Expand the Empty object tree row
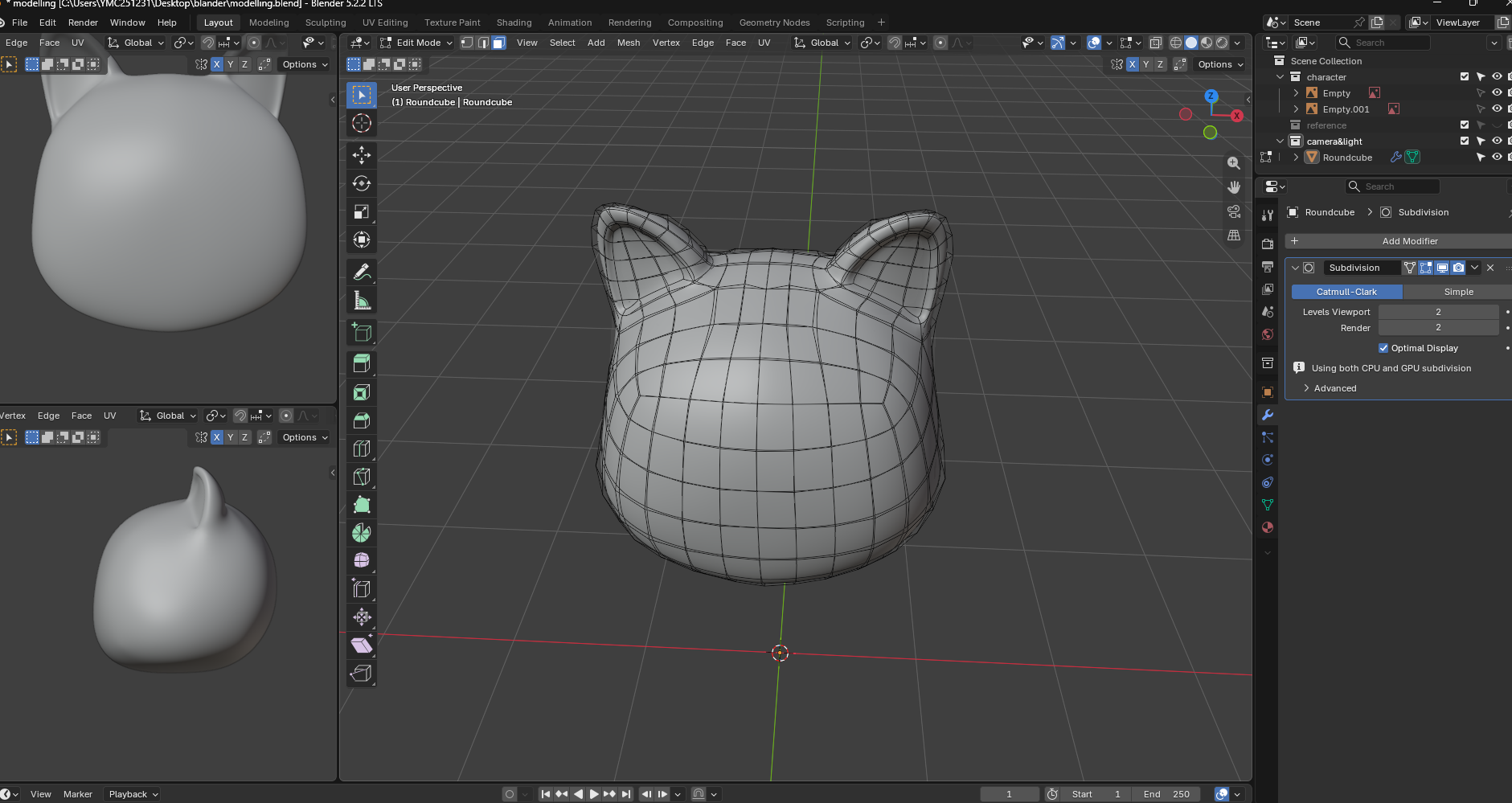The image size is (1512, 803). 1296,93
